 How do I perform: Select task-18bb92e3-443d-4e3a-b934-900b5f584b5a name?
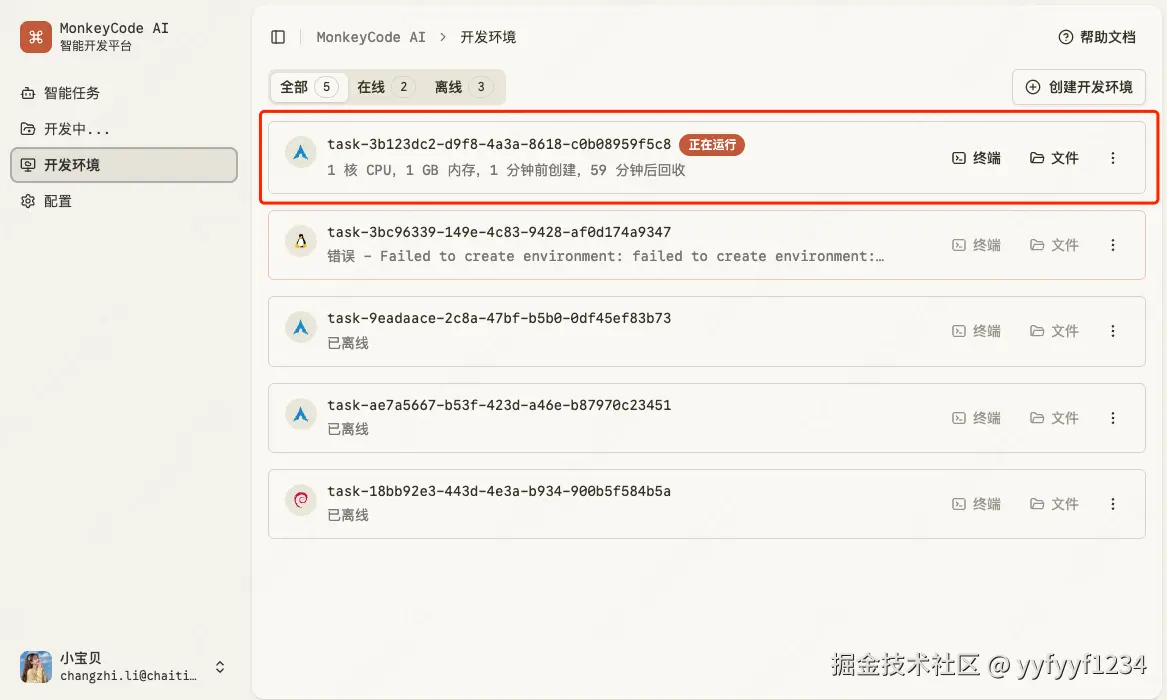tap(499, 491)
